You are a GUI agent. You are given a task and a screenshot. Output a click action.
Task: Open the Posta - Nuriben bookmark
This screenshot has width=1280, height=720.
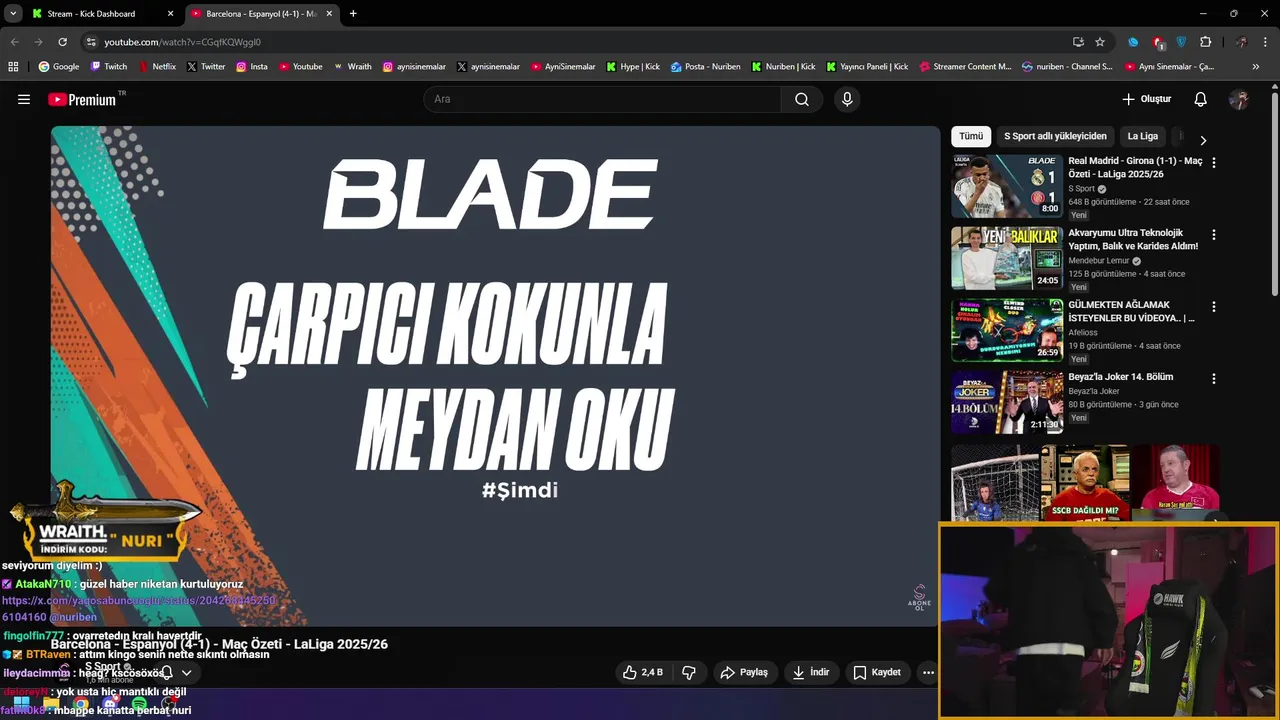point(706,66)
